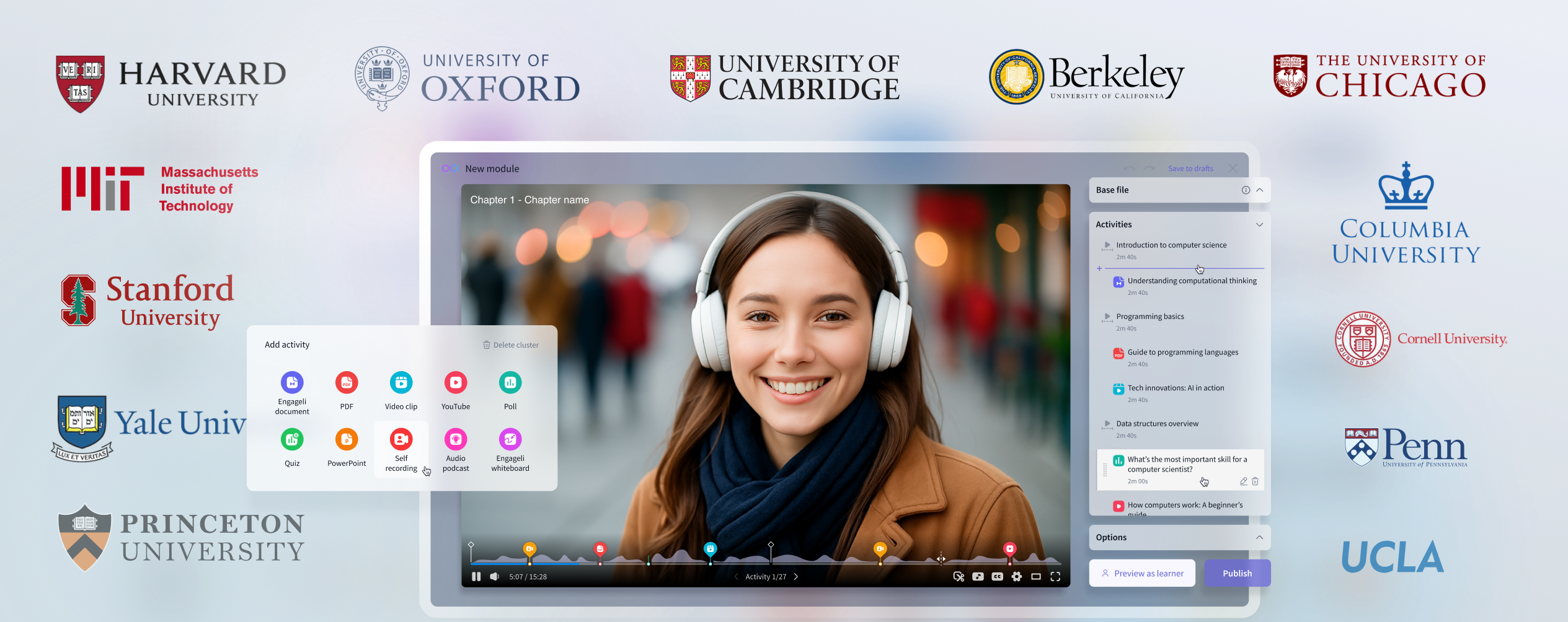The width and height of the screenshot is (1568, 622).
Task: Edit the important skill poll activity
Action: coord(1243,481)
